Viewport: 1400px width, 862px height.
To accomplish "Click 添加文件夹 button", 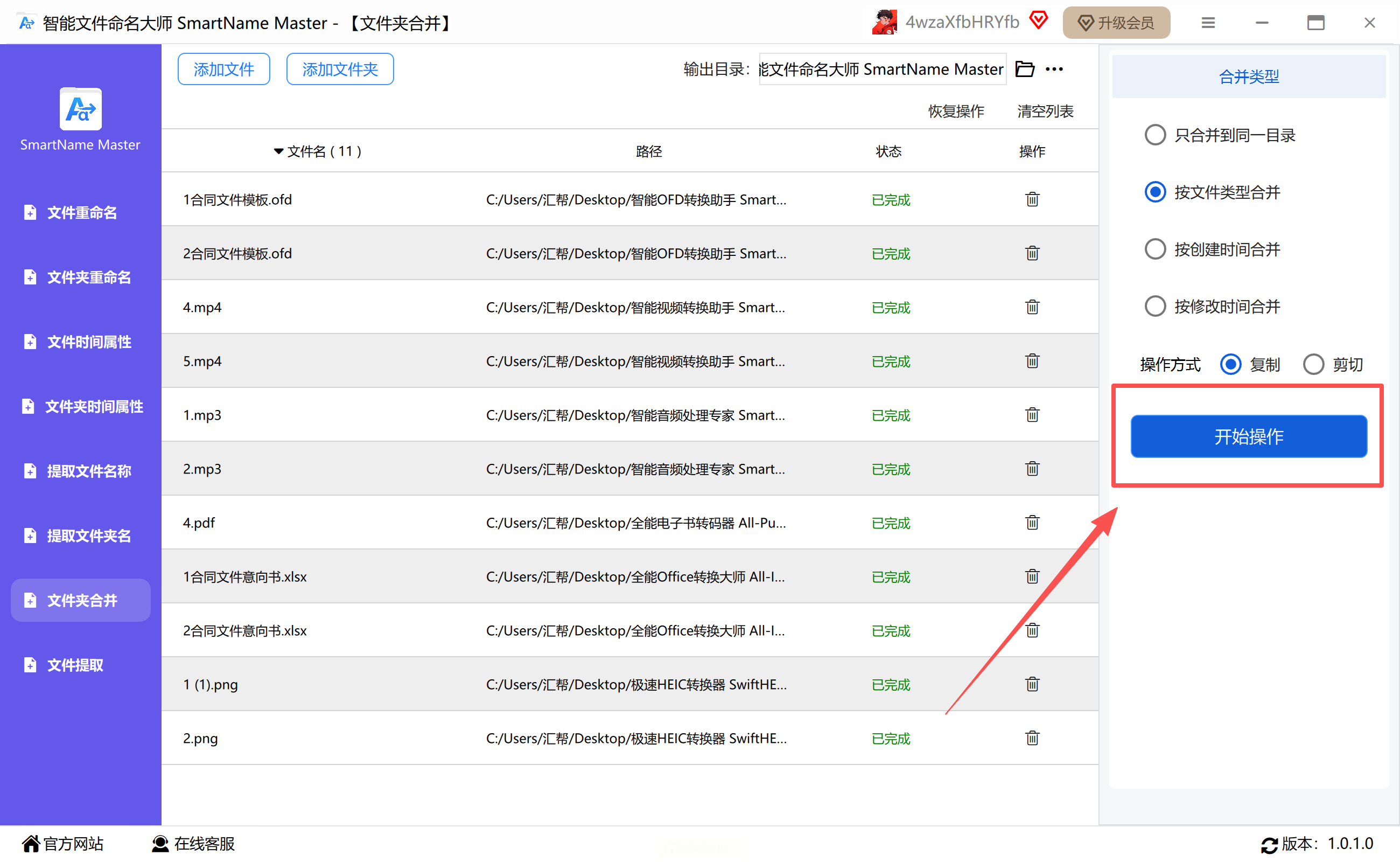I will 340,69.
